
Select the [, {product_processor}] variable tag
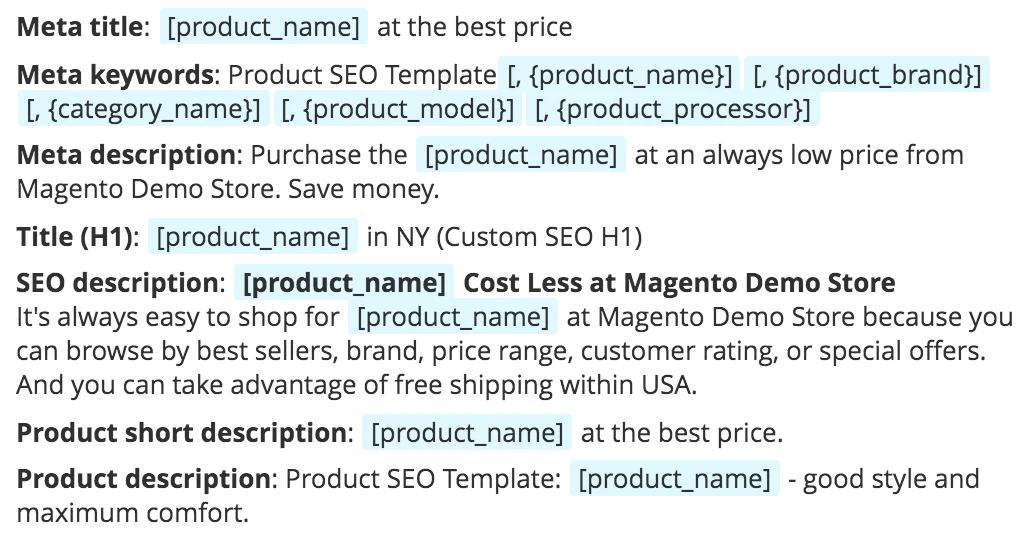pos(673,109)
